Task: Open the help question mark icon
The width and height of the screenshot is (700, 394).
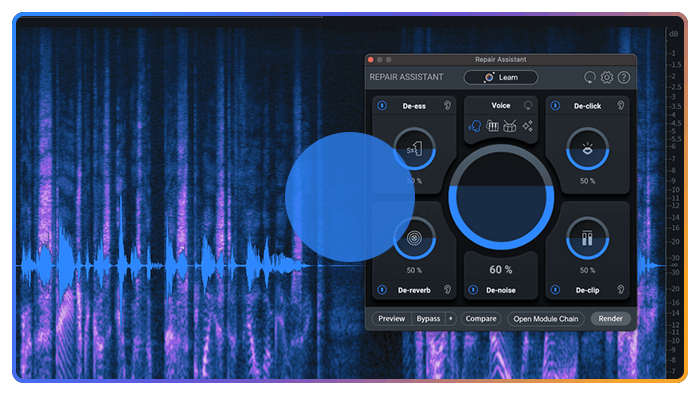Action: [x=624, y=77]
